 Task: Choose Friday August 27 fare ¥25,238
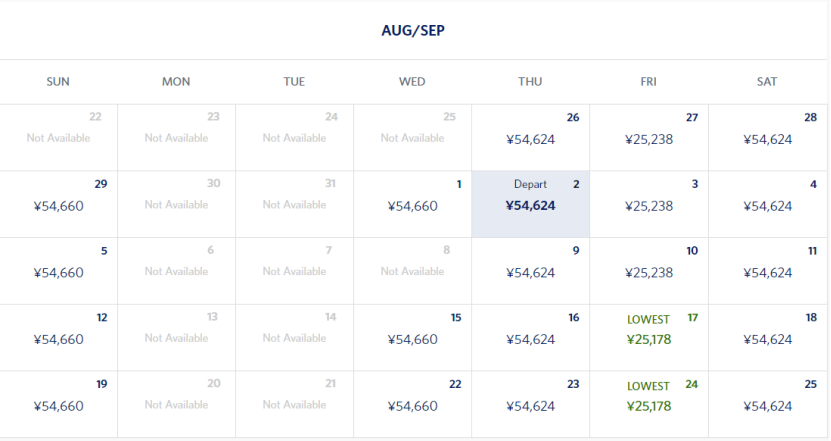[649, 138]
